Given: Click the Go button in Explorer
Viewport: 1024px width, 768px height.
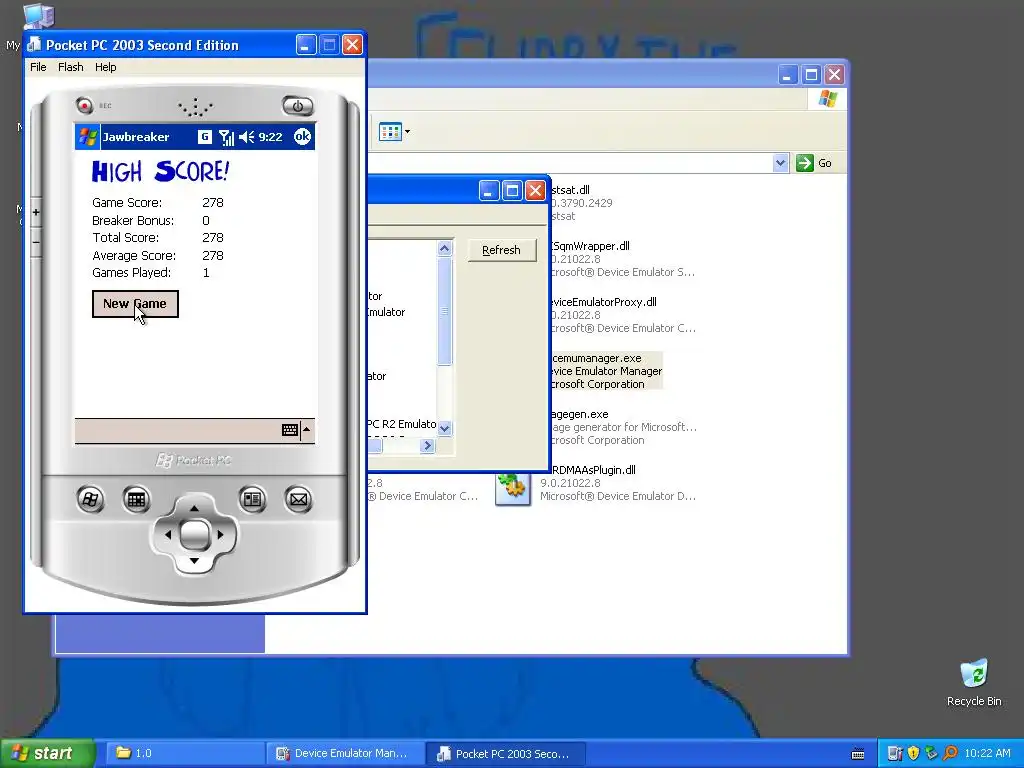Looking at the screenshot, I should (814, 163).
